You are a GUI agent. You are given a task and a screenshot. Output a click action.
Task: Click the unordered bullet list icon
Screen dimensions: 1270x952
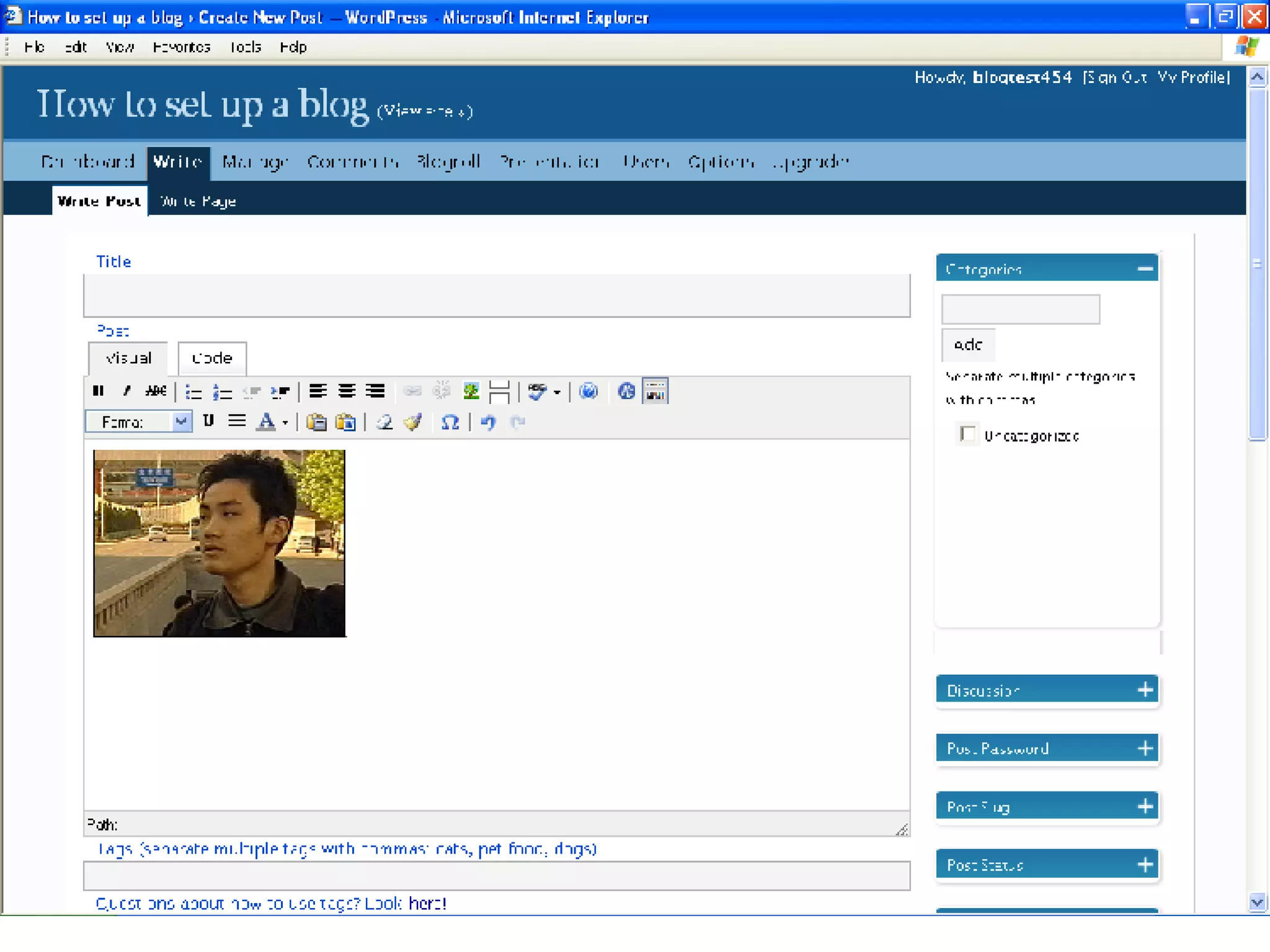point(193,392)
